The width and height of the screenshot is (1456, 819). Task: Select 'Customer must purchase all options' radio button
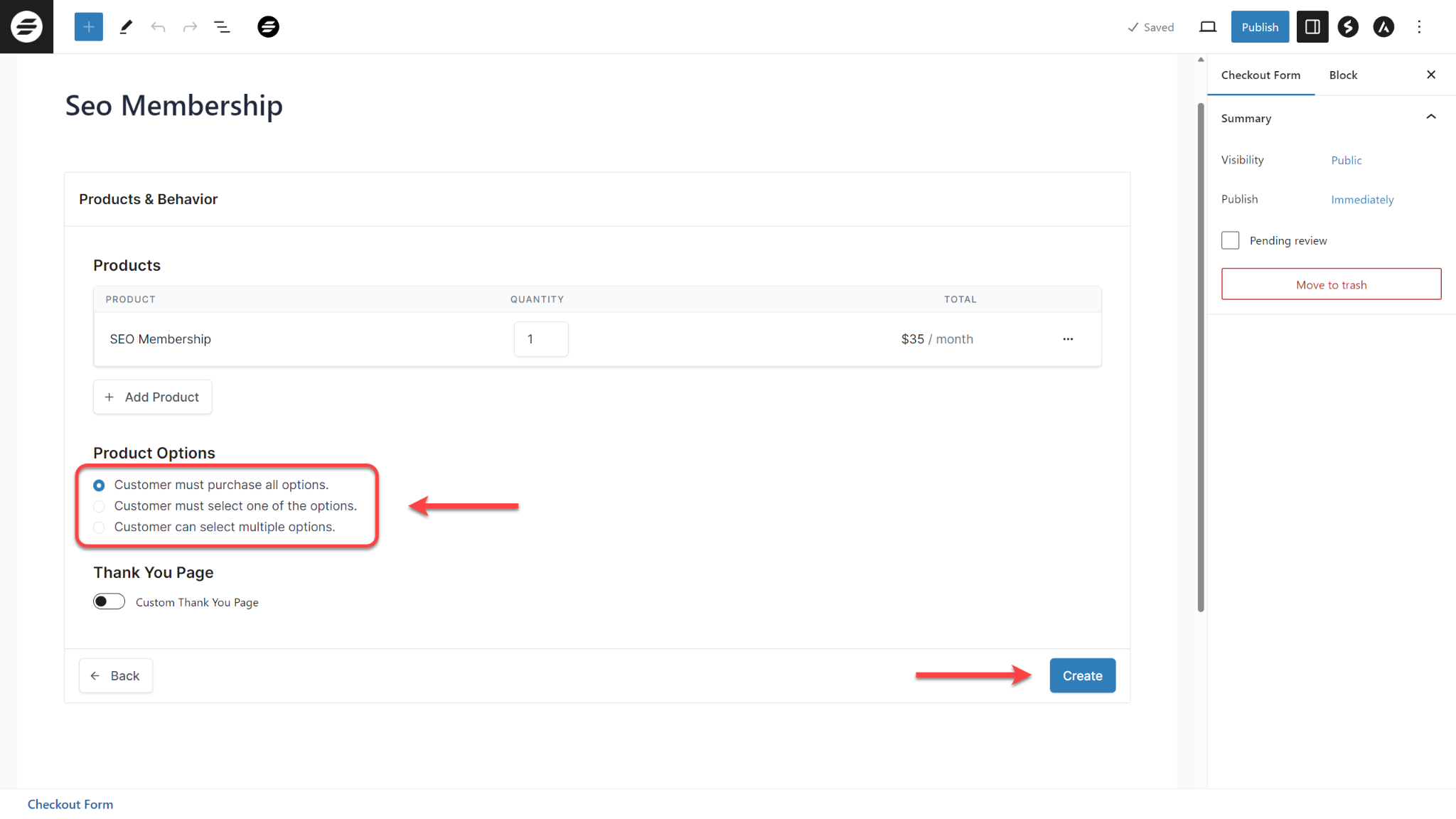98,485
